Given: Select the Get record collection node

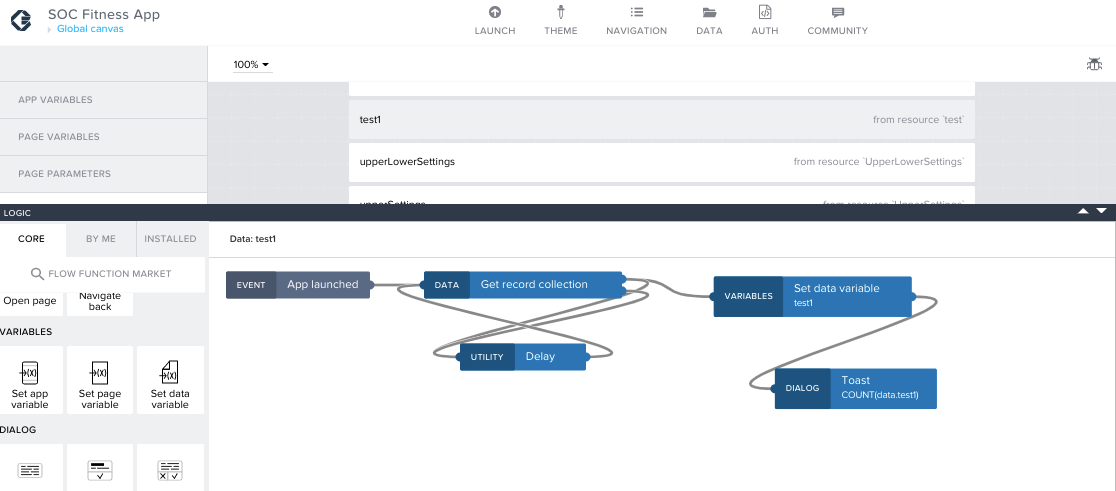Looking at the screenshot, I should 524,285.
